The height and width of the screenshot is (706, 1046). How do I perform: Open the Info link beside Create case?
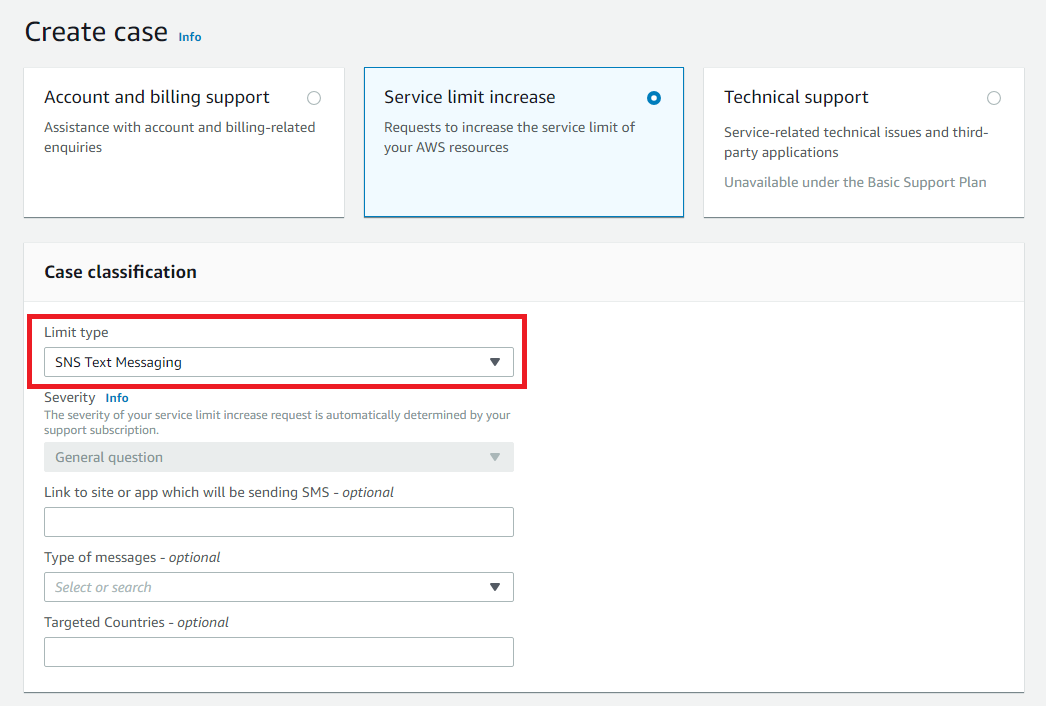coord(189,37)
